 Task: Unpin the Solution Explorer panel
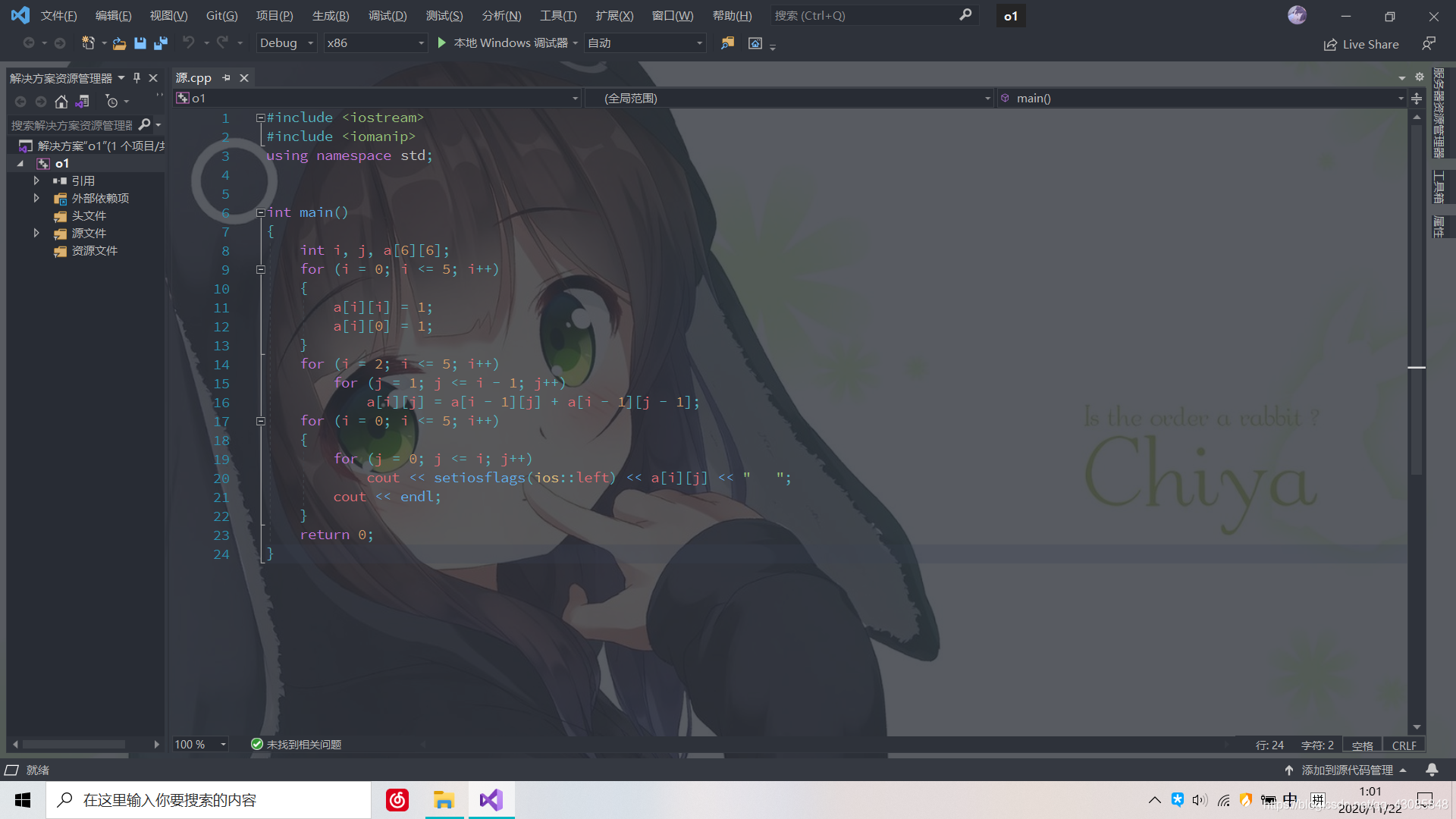[136, 77]
